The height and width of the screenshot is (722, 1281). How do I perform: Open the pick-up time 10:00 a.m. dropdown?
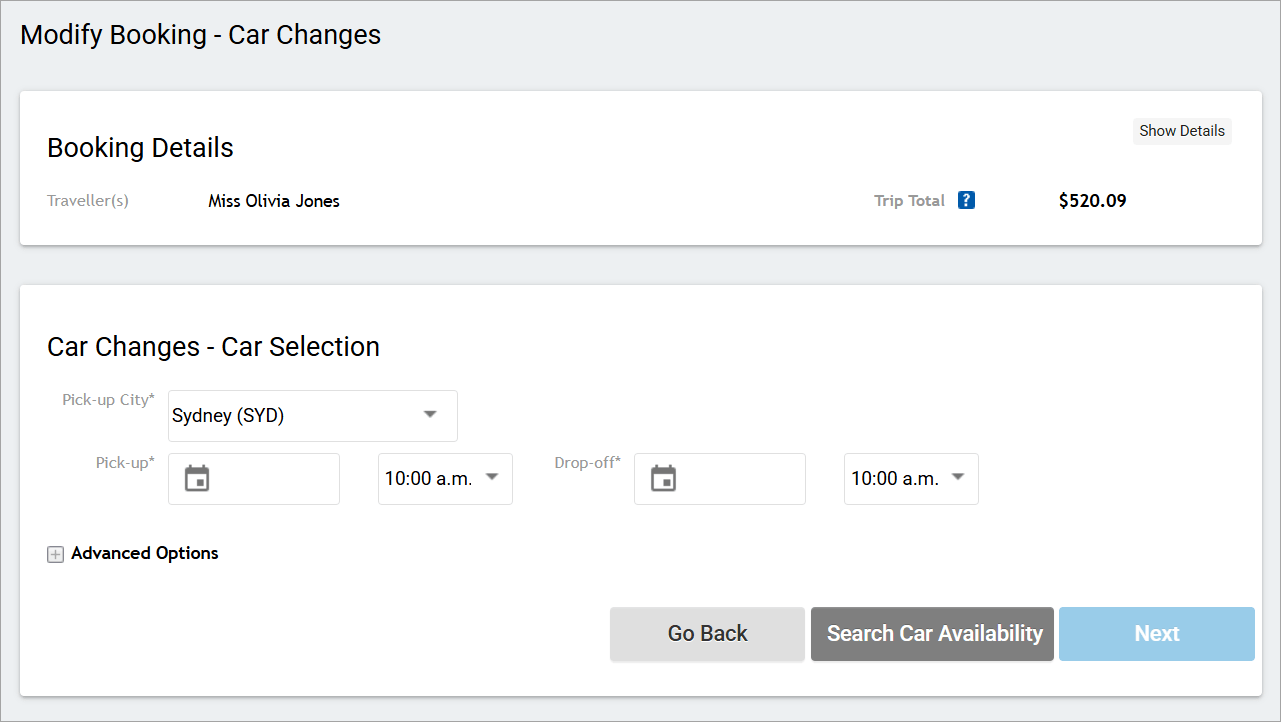pyautogui.click(x=445, y=478)
